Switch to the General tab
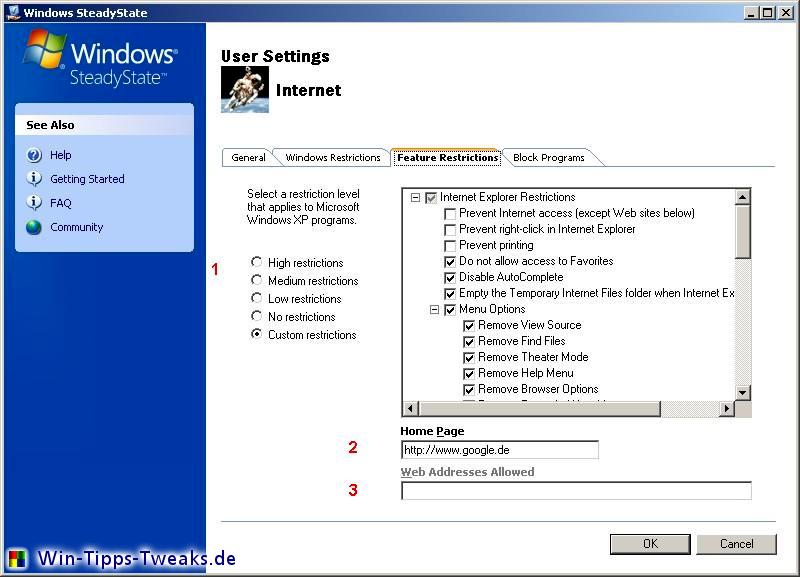The width and height of the screenshot is (800, 577). 248,158
